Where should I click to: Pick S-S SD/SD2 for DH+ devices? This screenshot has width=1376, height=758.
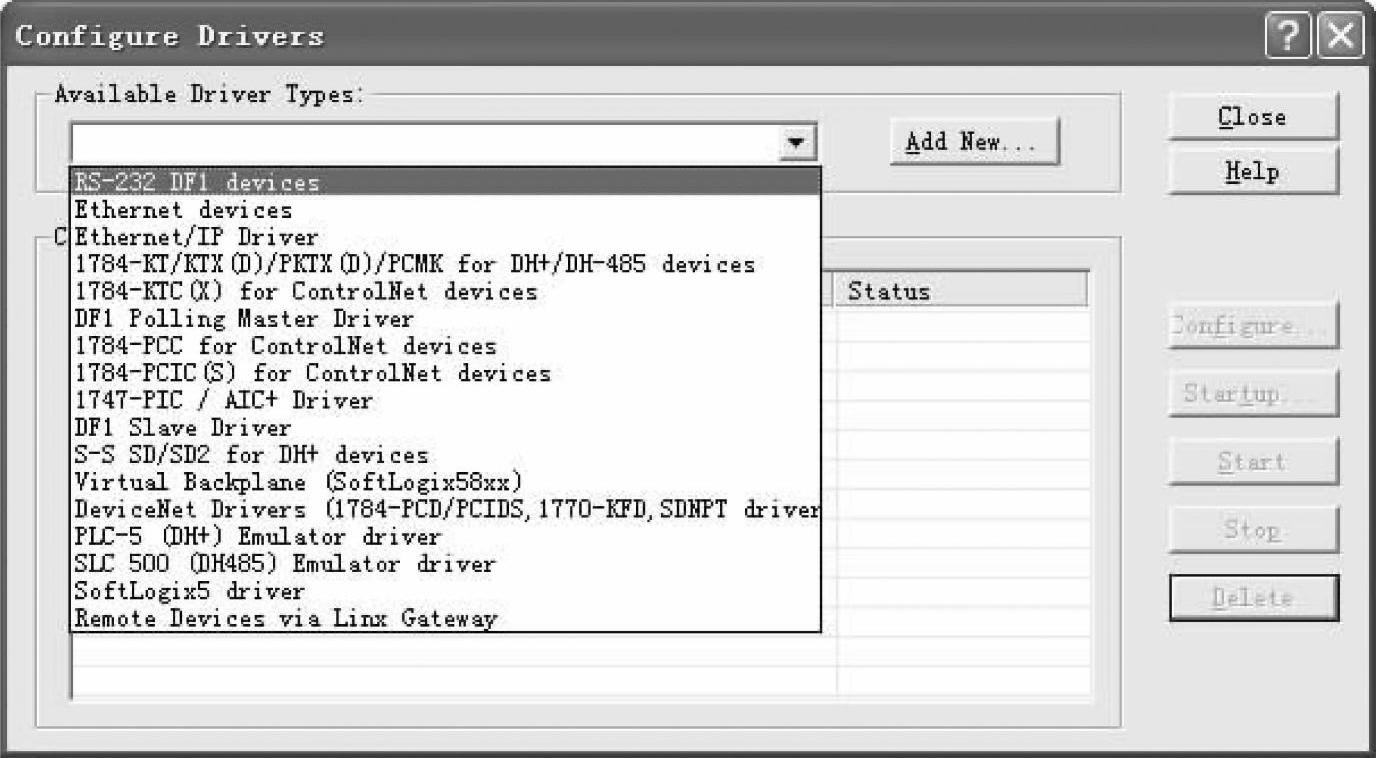tap(446, 454)
